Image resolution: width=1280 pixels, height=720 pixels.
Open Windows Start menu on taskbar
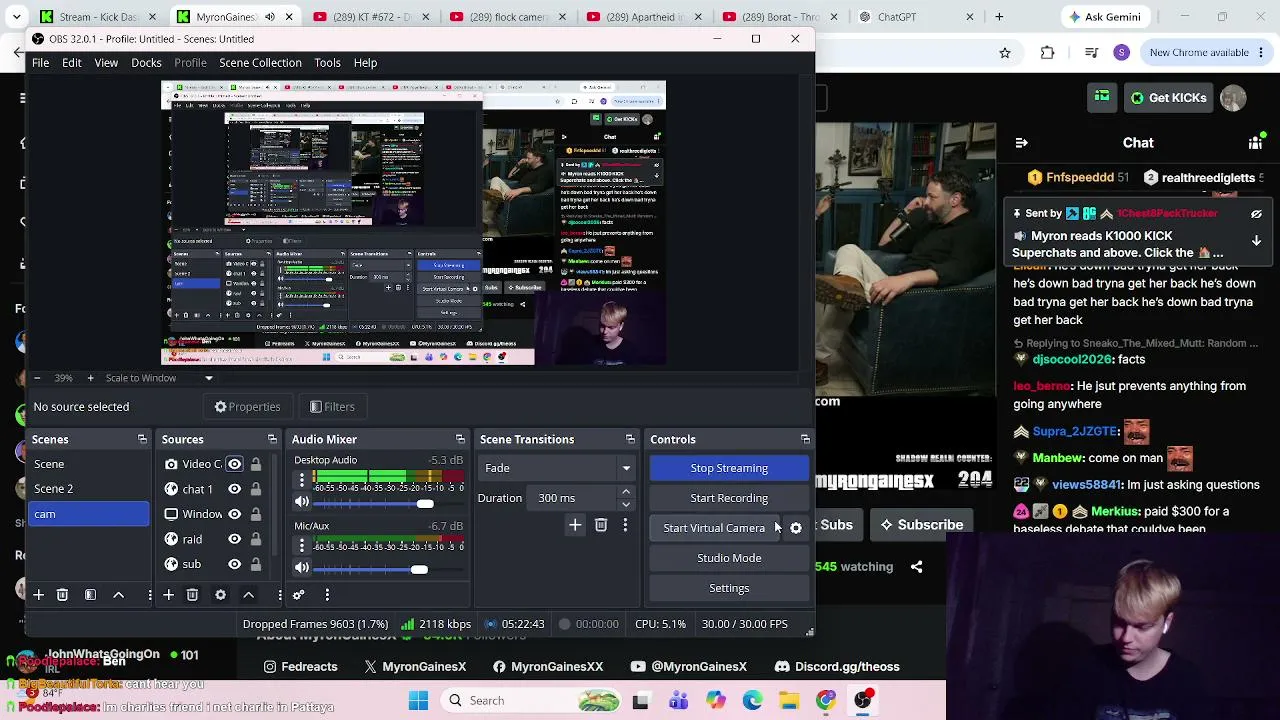[x=418, y=701]
